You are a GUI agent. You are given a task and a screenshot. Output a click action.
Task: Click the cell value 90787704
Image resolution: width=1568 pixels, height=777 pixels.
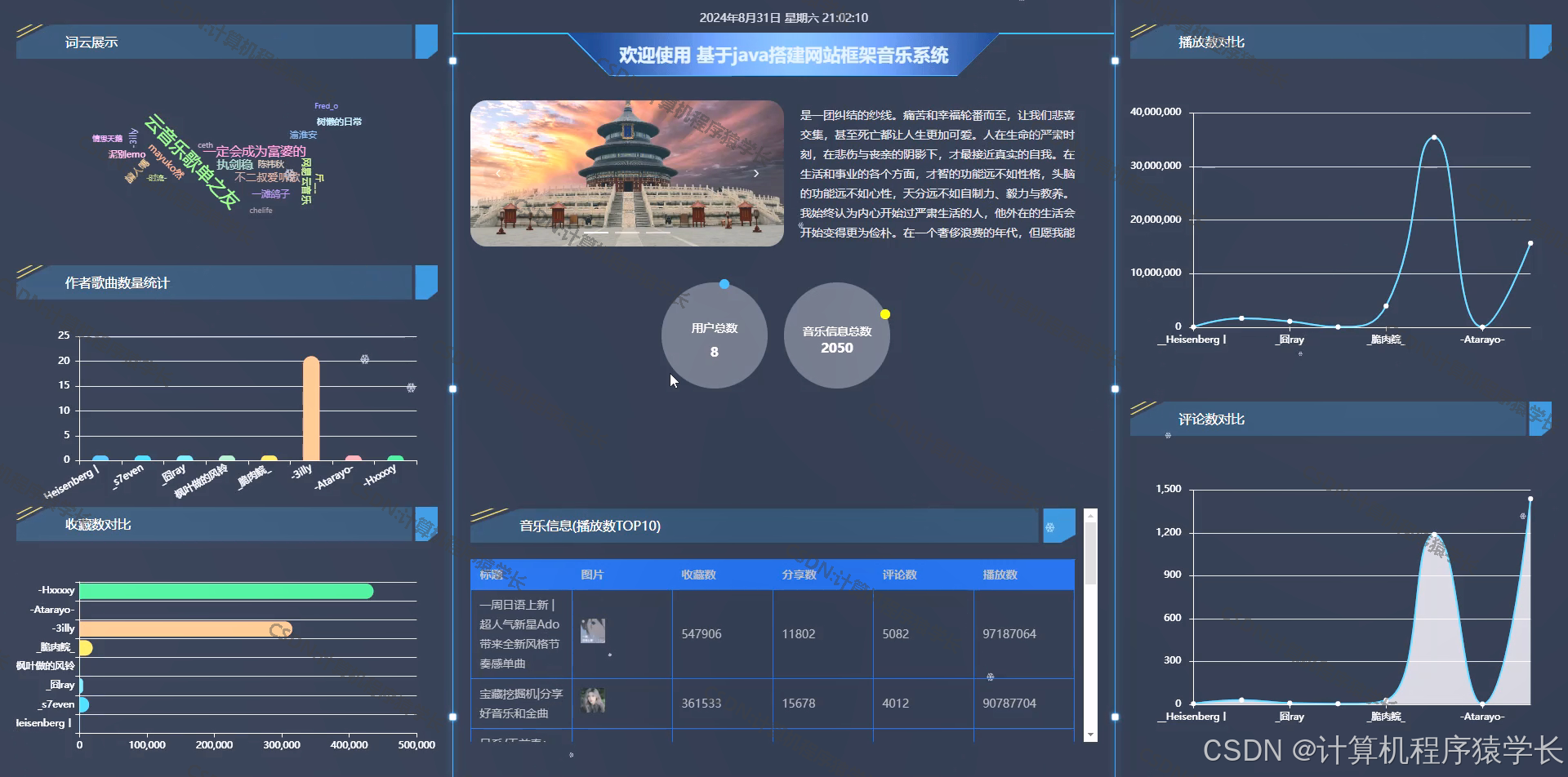point(1009,704)
